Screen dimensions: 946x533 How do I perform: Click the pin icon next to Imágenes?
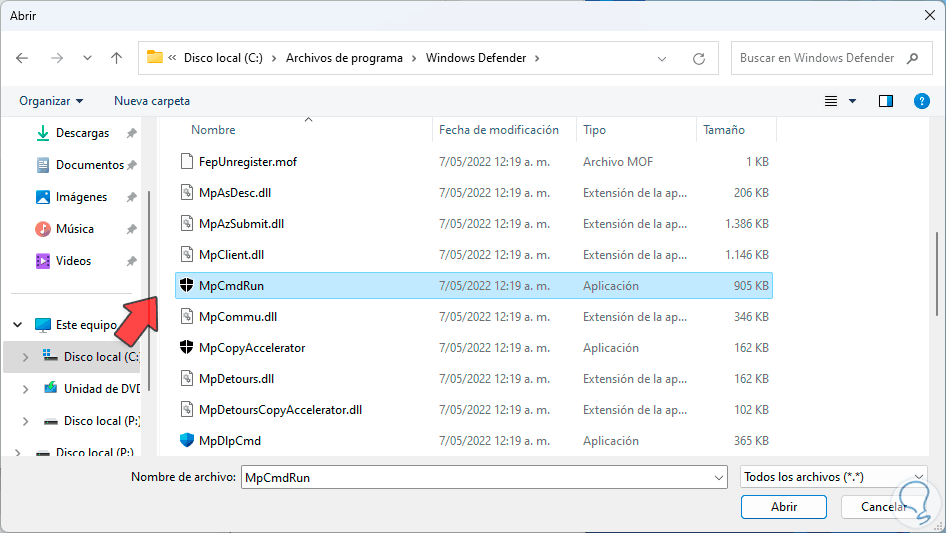[132, 197]
